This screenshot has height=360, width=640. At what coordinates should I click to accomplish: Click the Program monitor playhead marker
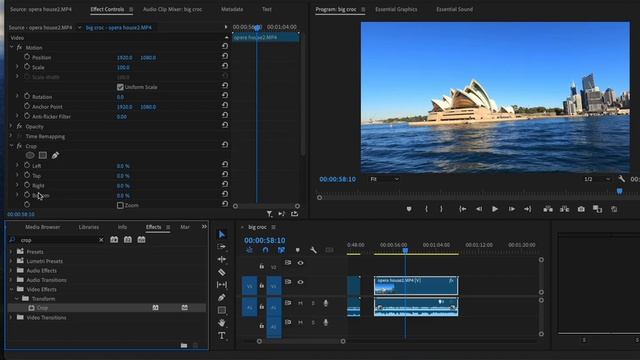click(620, 191)
